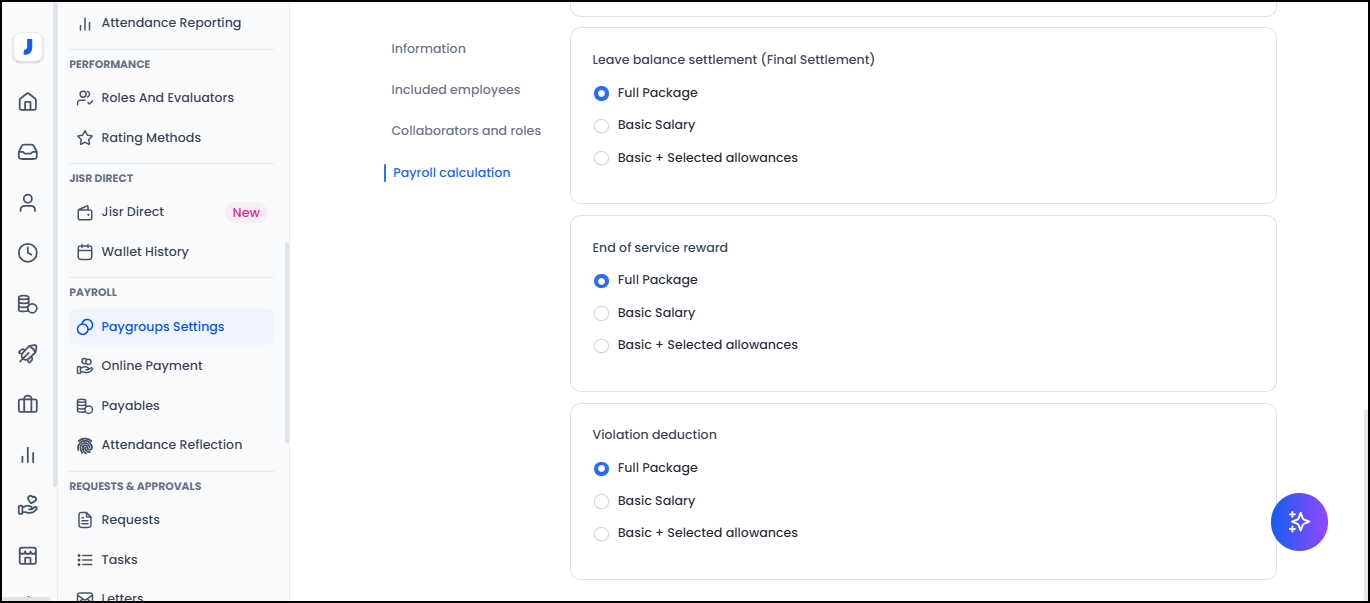Click the rocket icon in left rail
This screenshot has height=603, width=1370.
coord(28,354)
